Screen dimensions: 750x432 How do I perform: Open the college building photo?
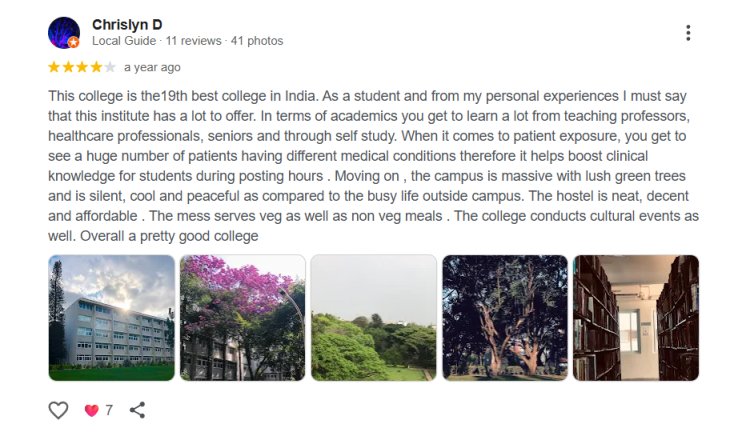(x=111, y=318)
